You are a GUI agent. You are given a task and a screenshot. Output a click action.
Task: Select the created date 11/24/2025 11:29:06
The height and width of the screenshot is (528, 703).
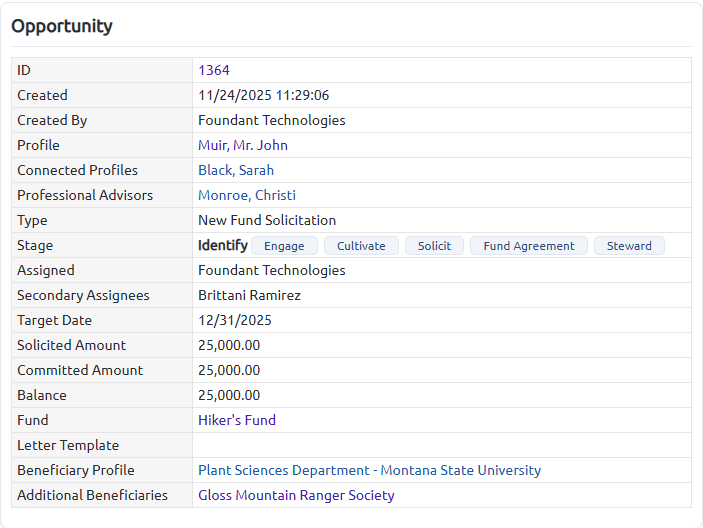coord(263,95)
